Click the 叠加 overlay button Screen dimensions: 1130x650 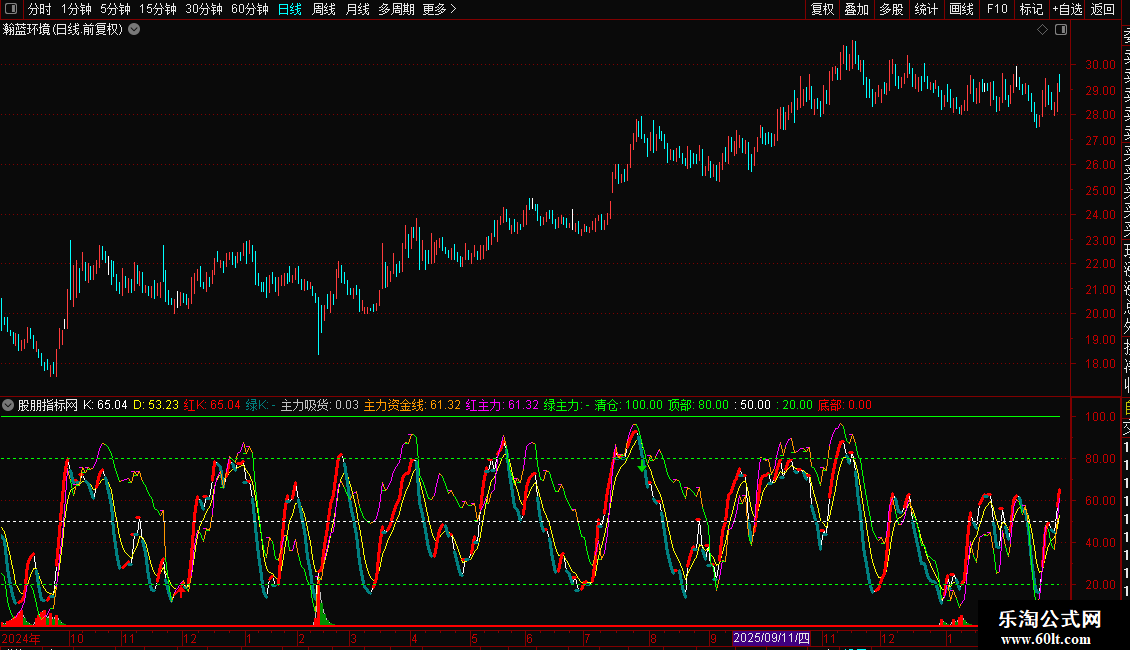click(x=856, y=9)
